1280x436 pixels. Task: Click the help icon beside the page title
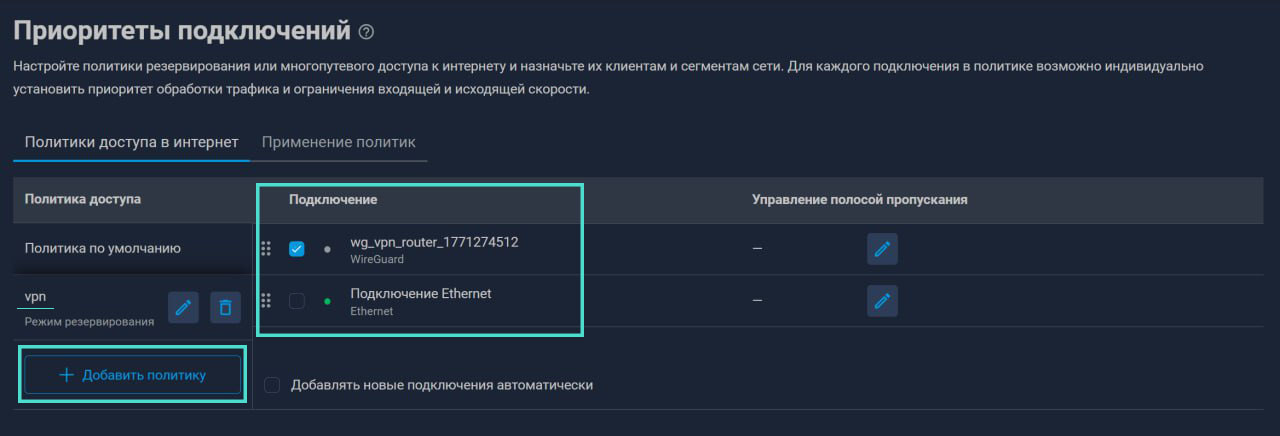[x=366, y=32]
